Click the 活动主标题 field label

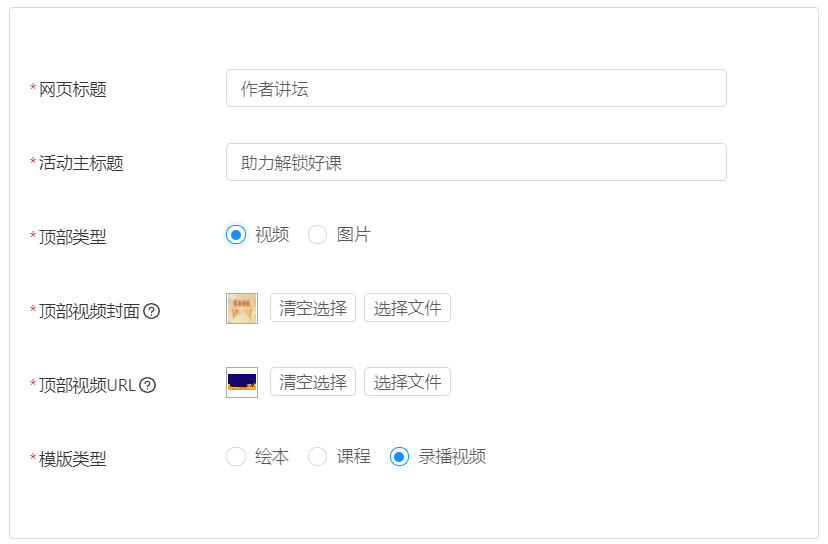[81, 164]
